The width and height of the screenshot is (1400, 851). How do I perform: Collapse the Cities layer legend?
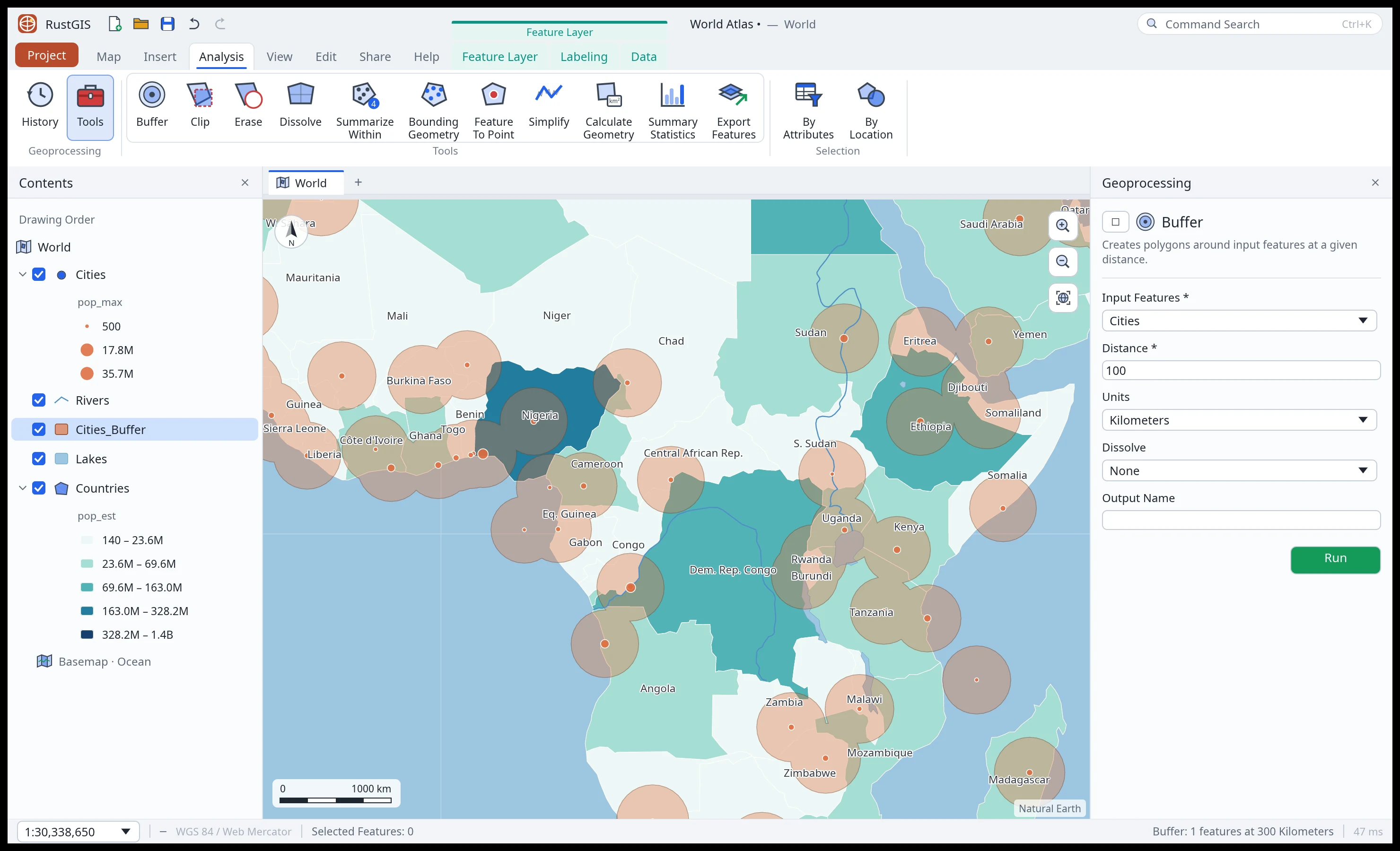click(x=23, y=274)
